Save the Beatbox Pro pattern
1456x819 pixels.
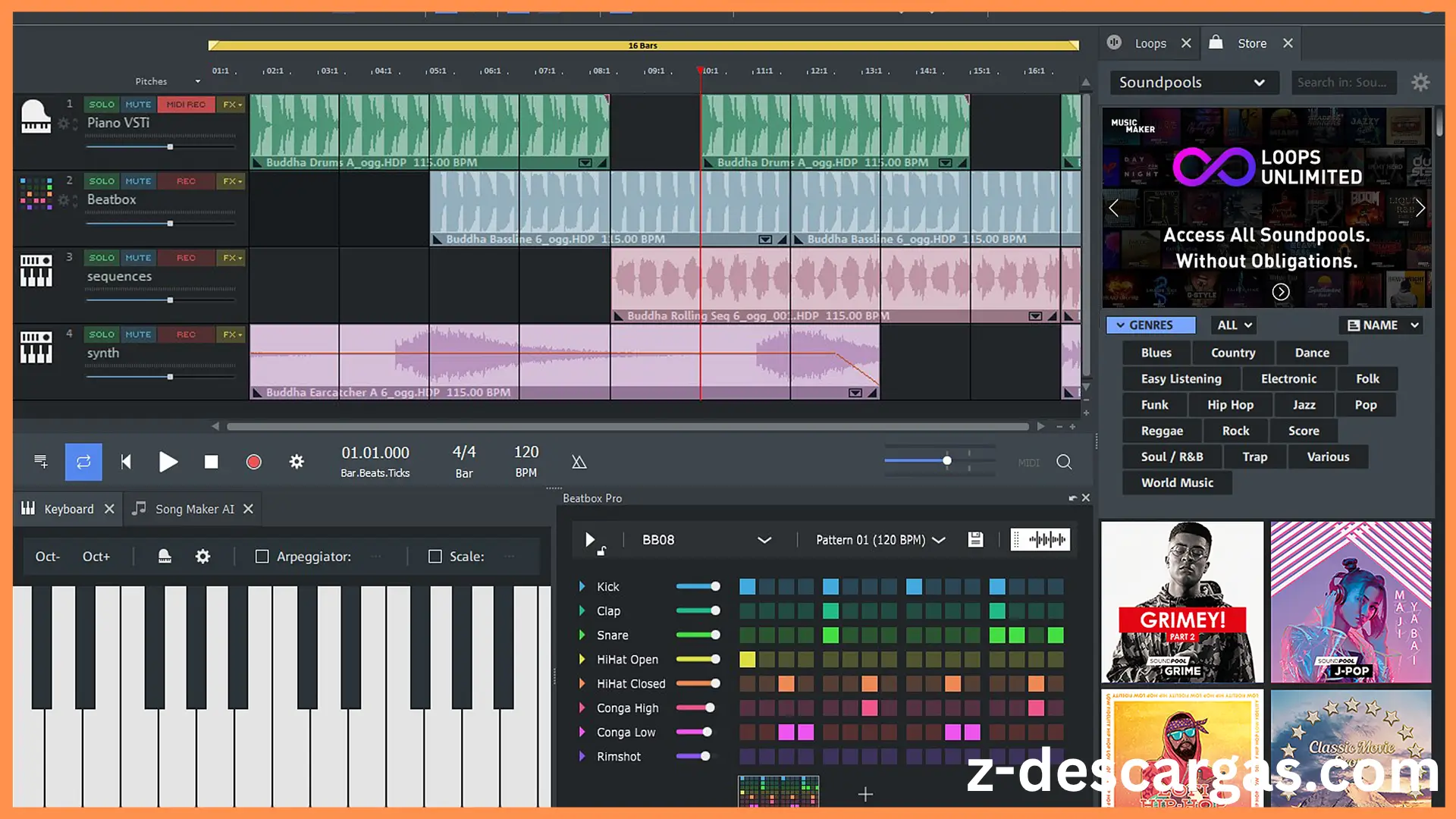point(976,540)
